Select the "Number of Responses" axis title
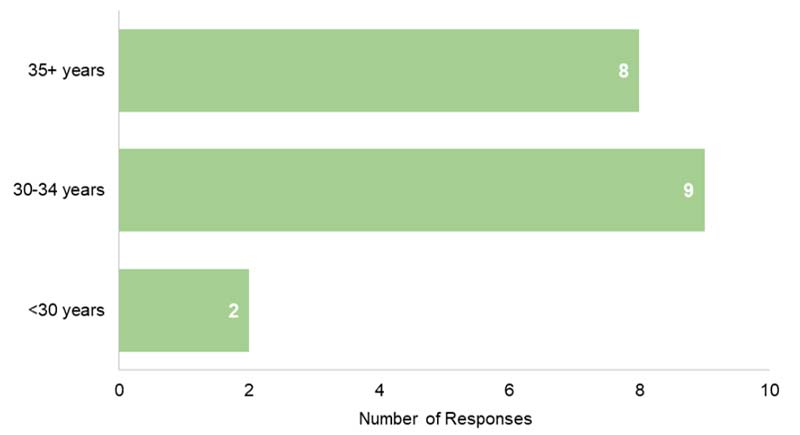Screen dimensions: 800x435 pyautogui.click(x=444, y=416)
